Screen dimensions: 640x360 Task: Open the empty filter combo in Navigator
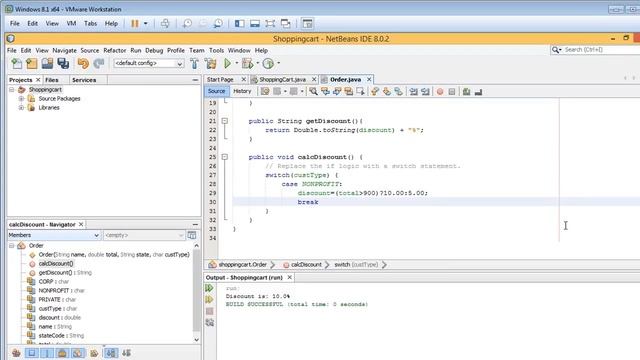point(144,235)
